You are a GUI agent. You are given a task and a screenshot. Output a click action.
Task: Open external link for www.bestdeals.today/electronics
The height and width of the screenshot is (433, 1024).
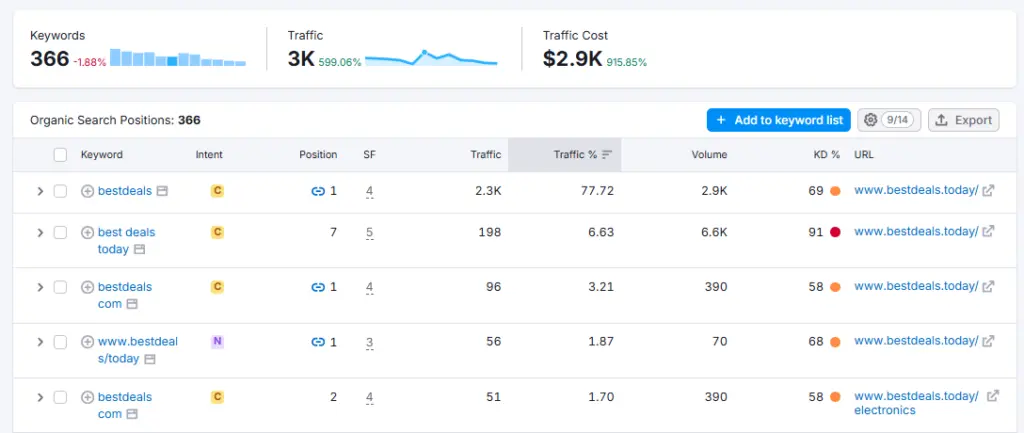pos(992,396)
